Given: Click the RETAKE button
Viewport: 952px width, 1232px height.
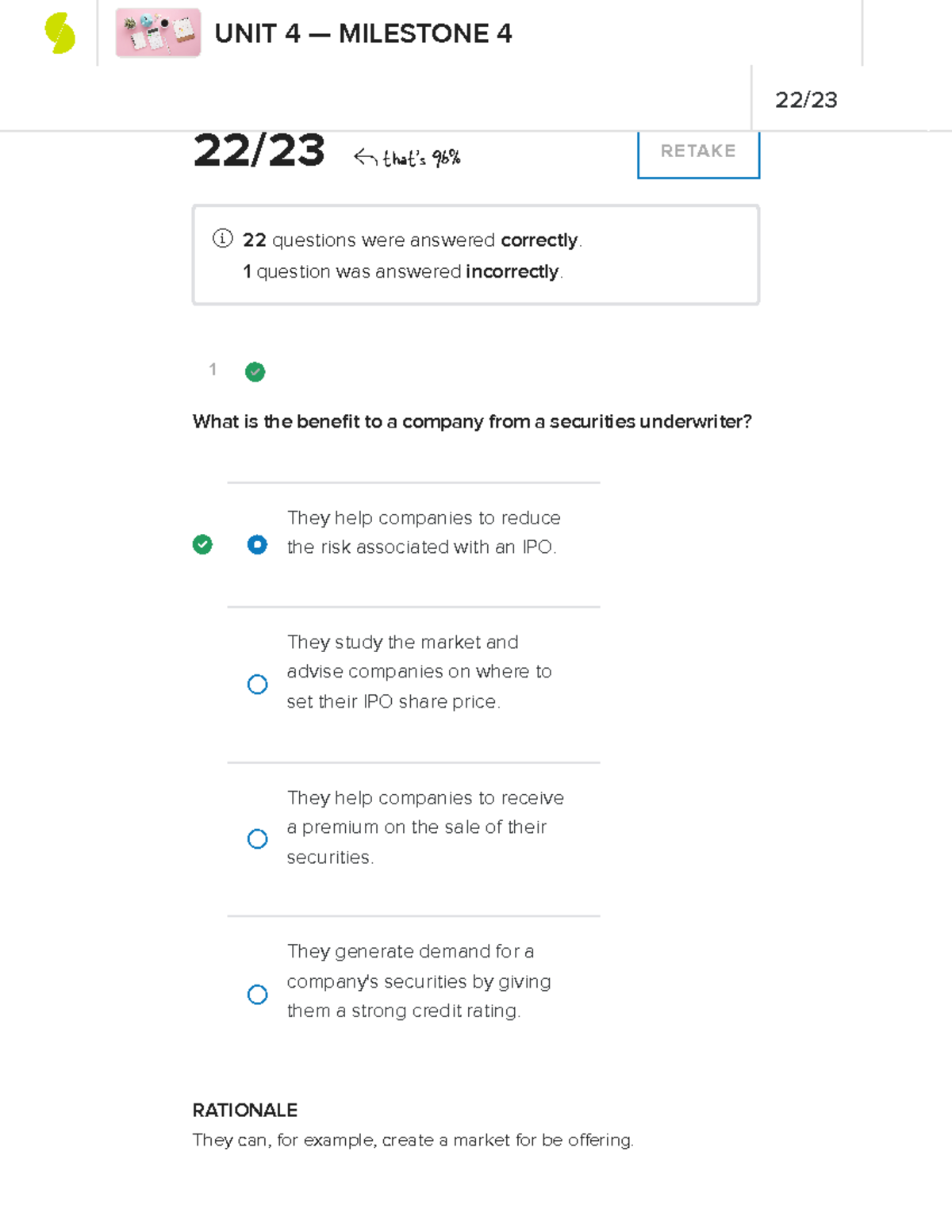Looking at the screenshot, I should [x=697, y=152].
